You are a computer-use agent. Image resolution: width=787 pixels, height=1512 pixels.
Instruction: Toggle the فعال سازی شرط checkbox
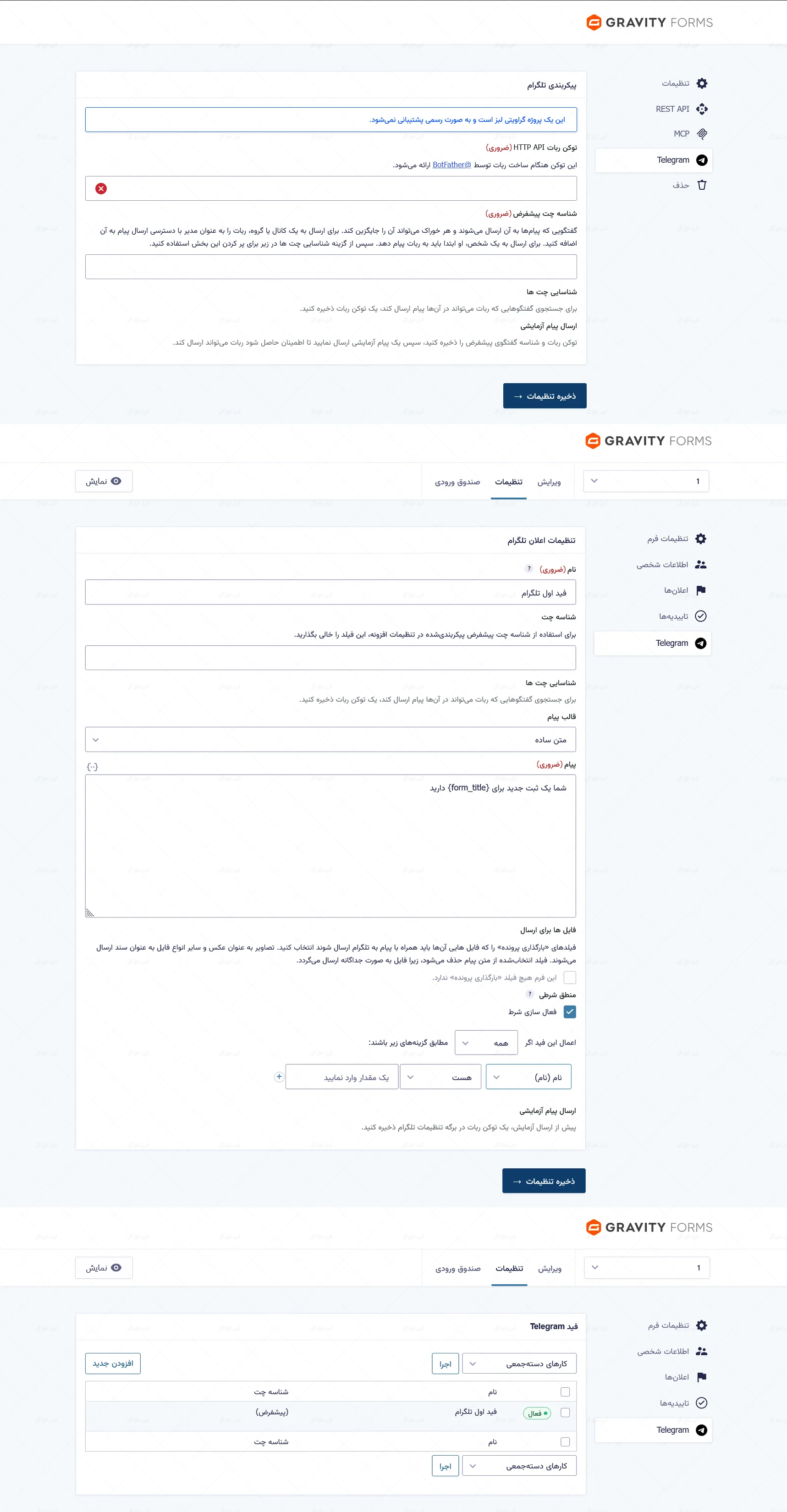point(569,1012)
